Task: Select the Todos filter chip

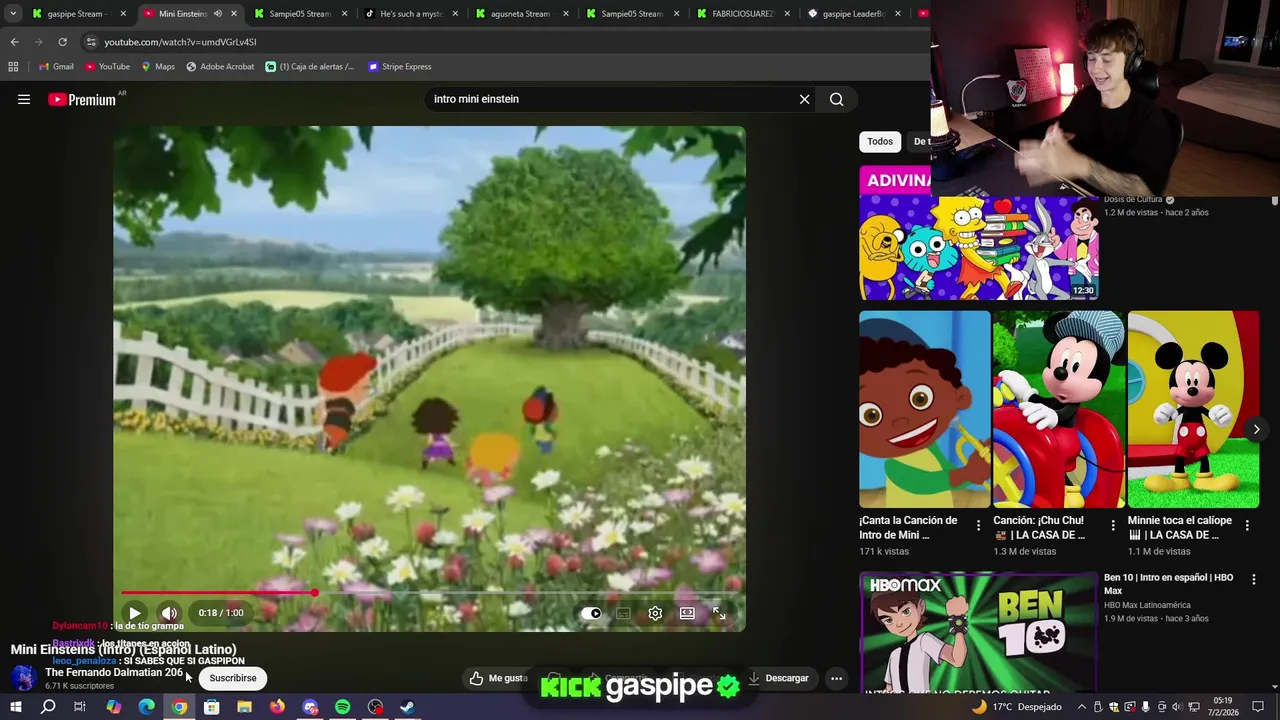Action: coord(880,141)
